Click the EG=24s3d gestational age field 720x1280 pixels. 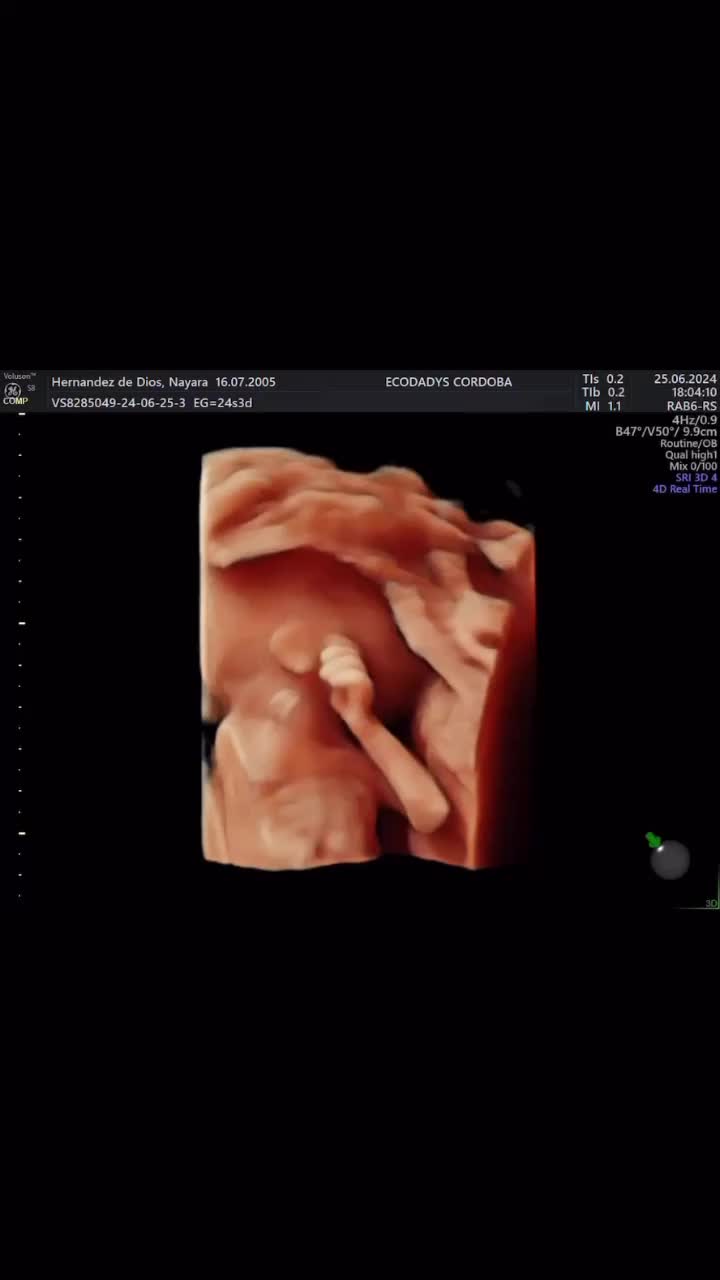pos(222,403)
